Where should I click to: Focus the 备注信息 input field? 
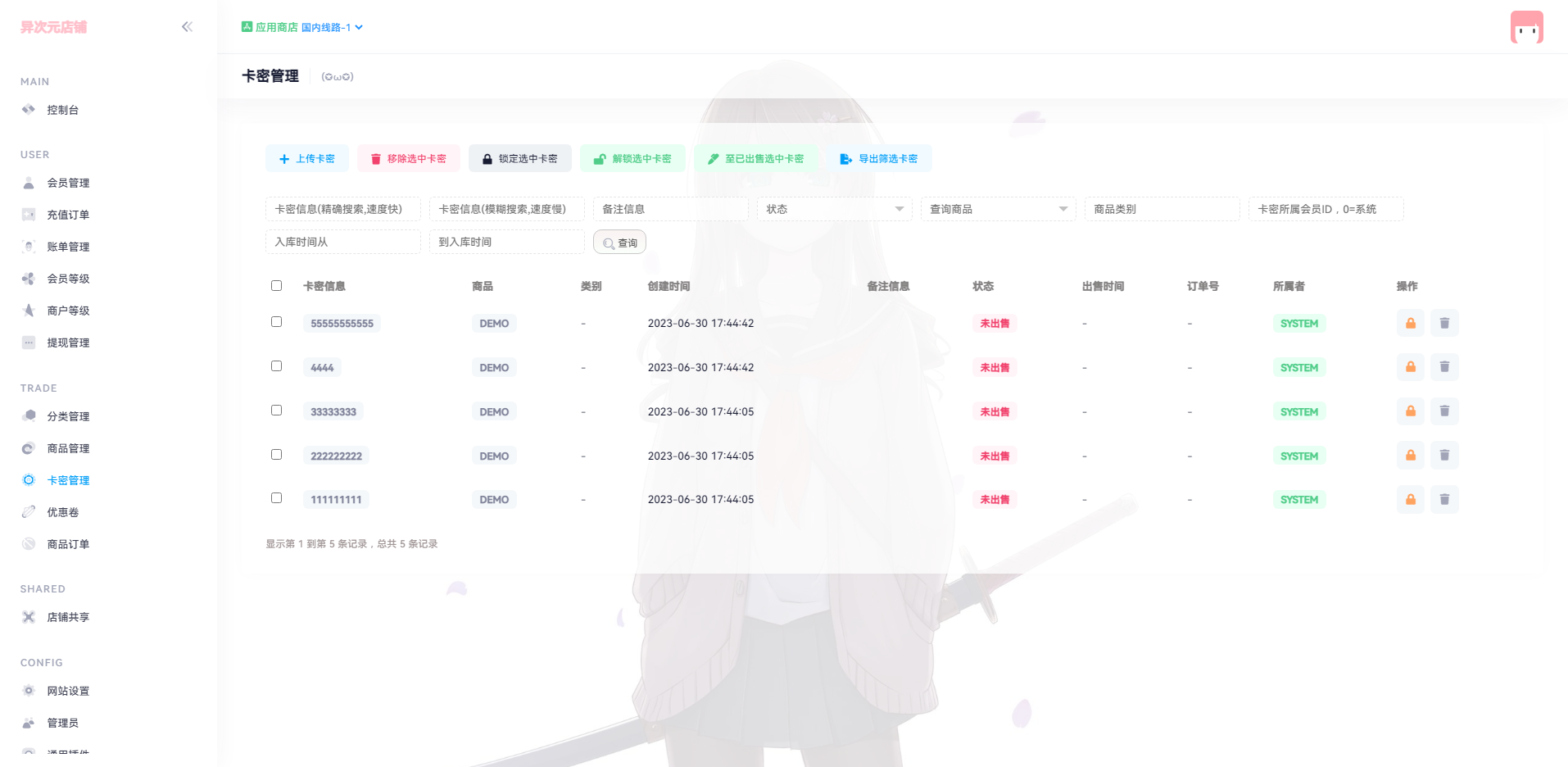(x=670, y=209)
